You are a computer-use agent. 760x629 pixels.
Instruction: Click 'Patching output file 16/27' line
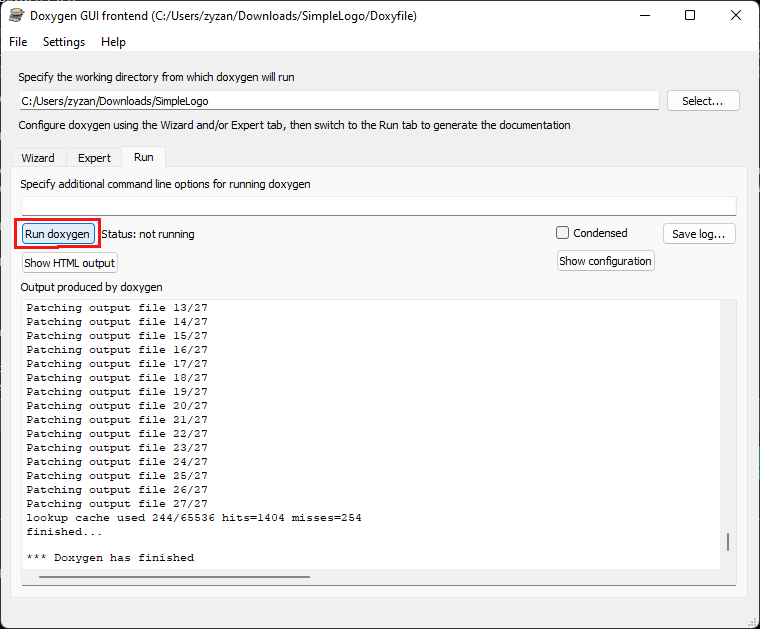[x=117, y=350]
